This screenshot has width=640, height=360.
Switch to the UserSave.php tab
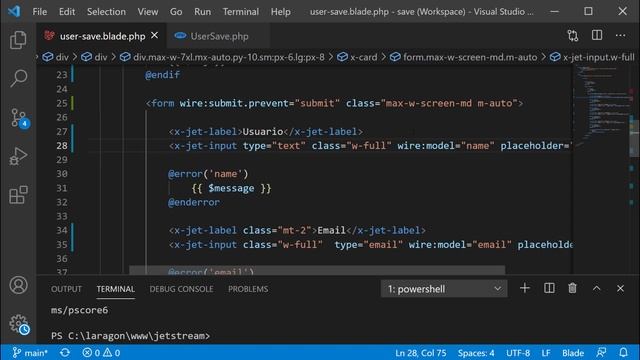[218, 36]
